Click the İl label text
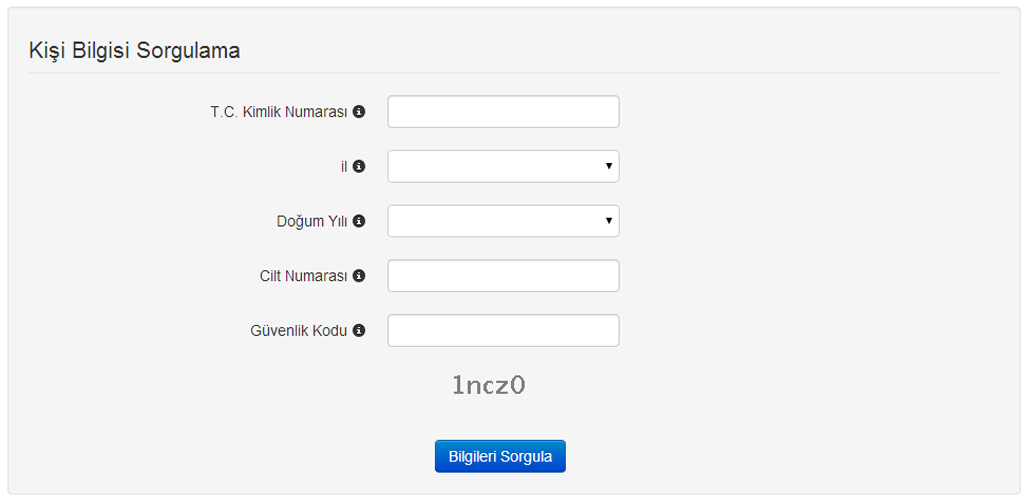Viewport: 1024px width, 500px height. pyautogui.click(x=344, y=167)
